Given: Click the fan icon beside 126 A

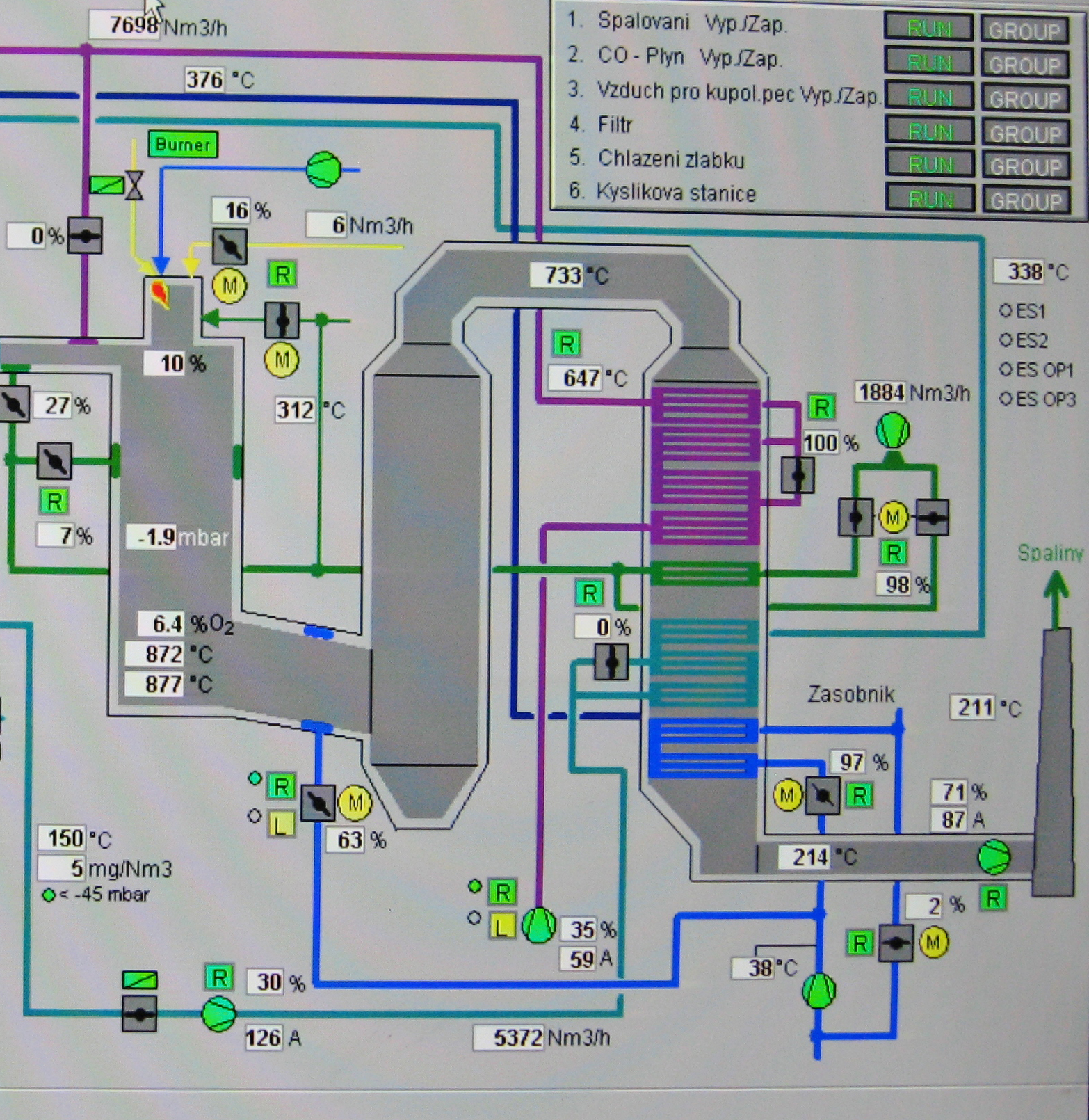Looking at the screenshot, I should pos(218,1014).
